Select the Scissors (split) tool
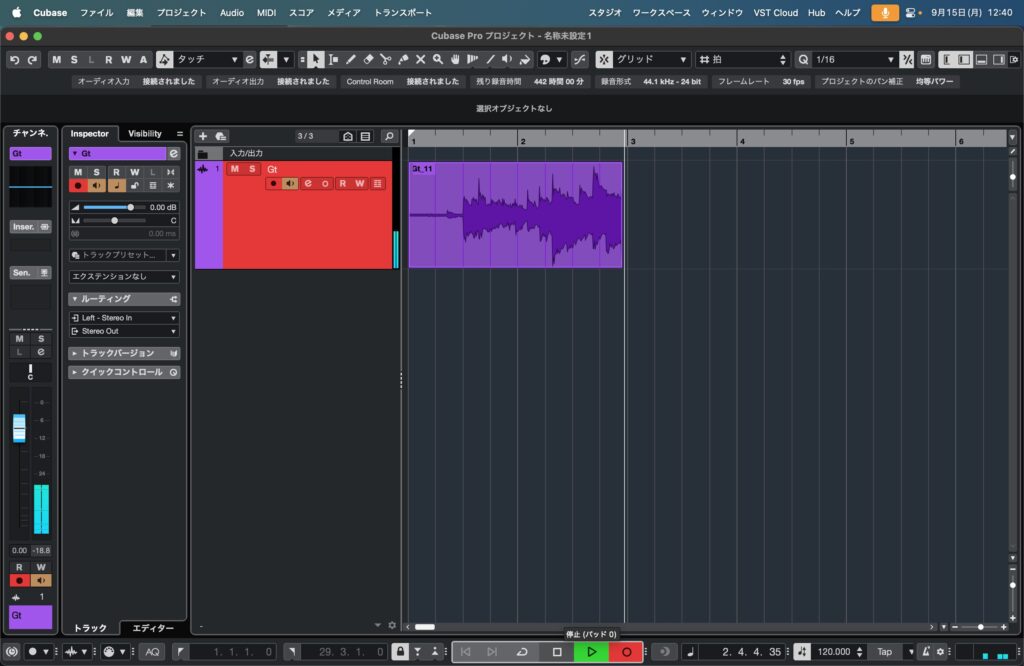Screen dimensions: 1024x666 point(385,60)
